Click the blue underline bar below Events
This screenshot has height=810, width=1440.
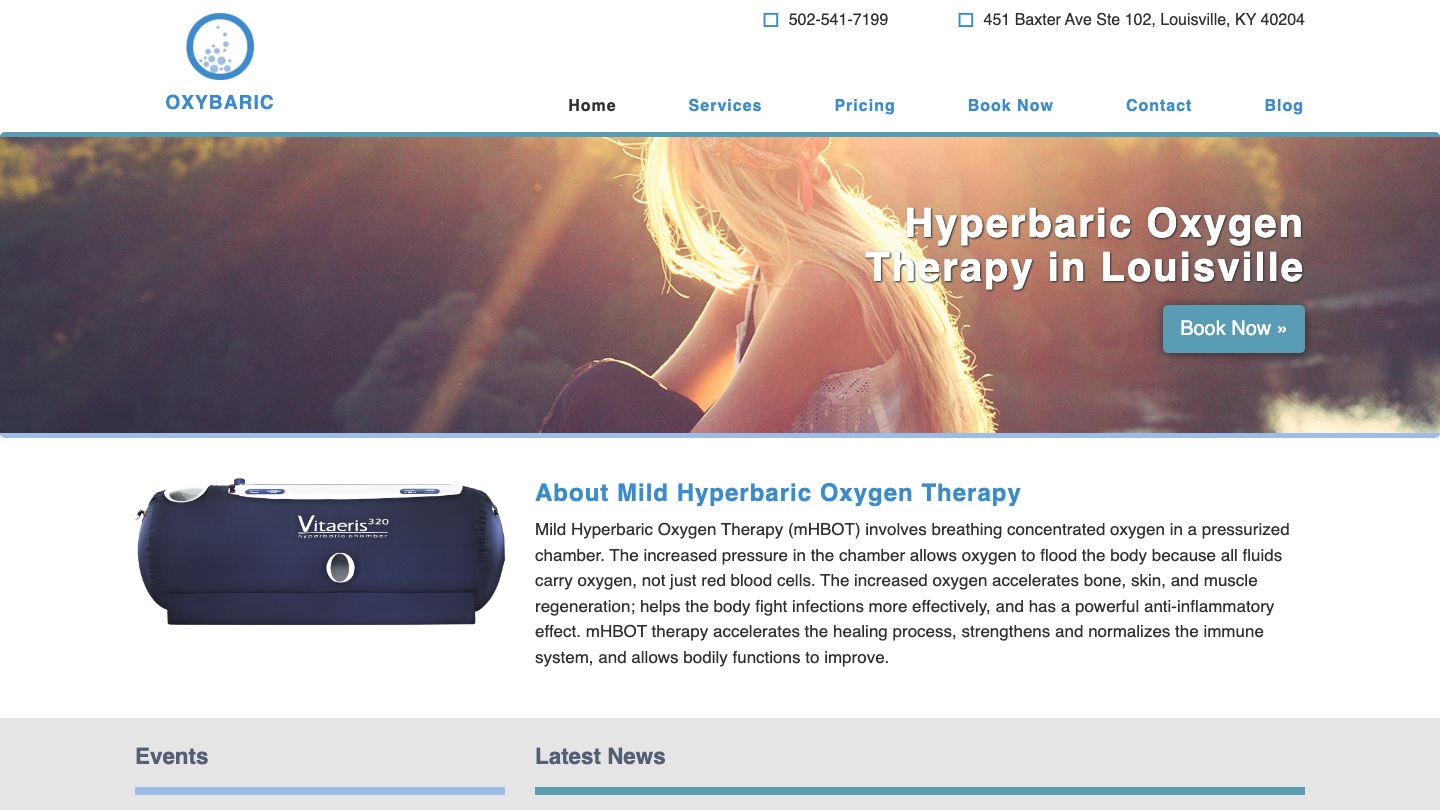point(320,790)
